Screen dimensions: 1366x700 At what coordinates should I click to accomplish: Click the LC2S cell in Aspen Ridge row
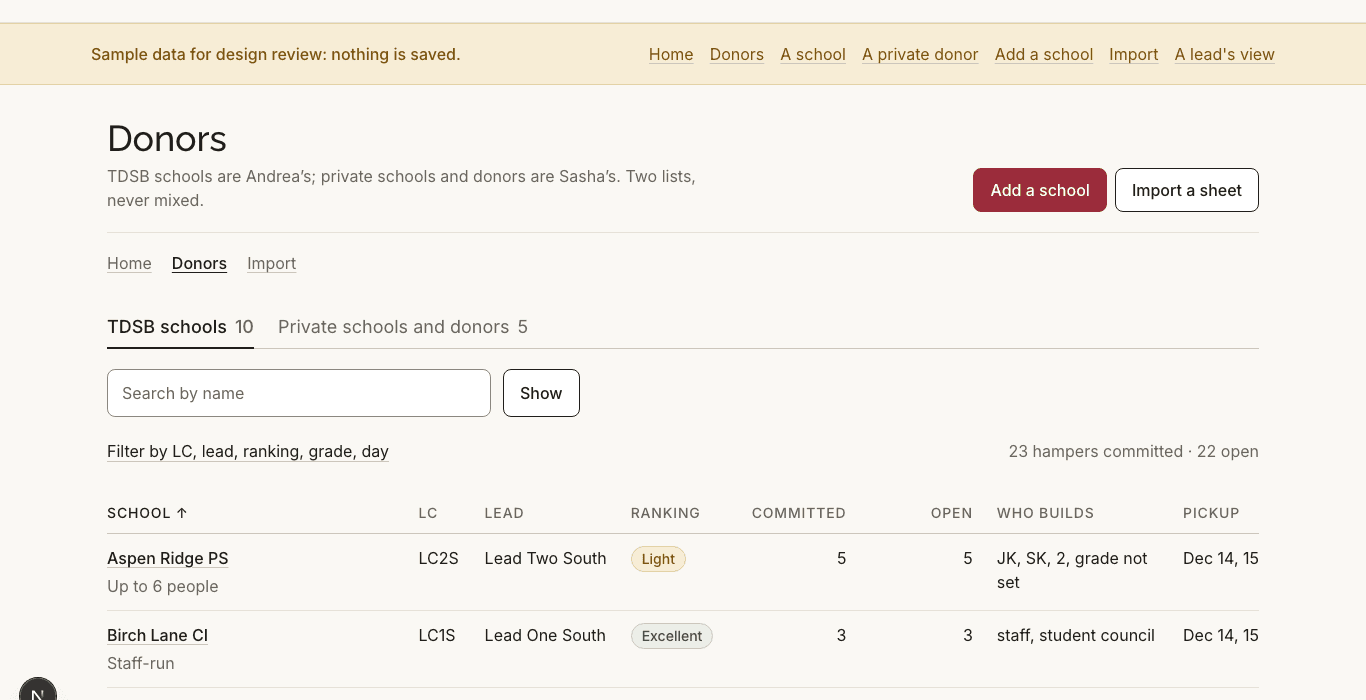click(438, 558)
